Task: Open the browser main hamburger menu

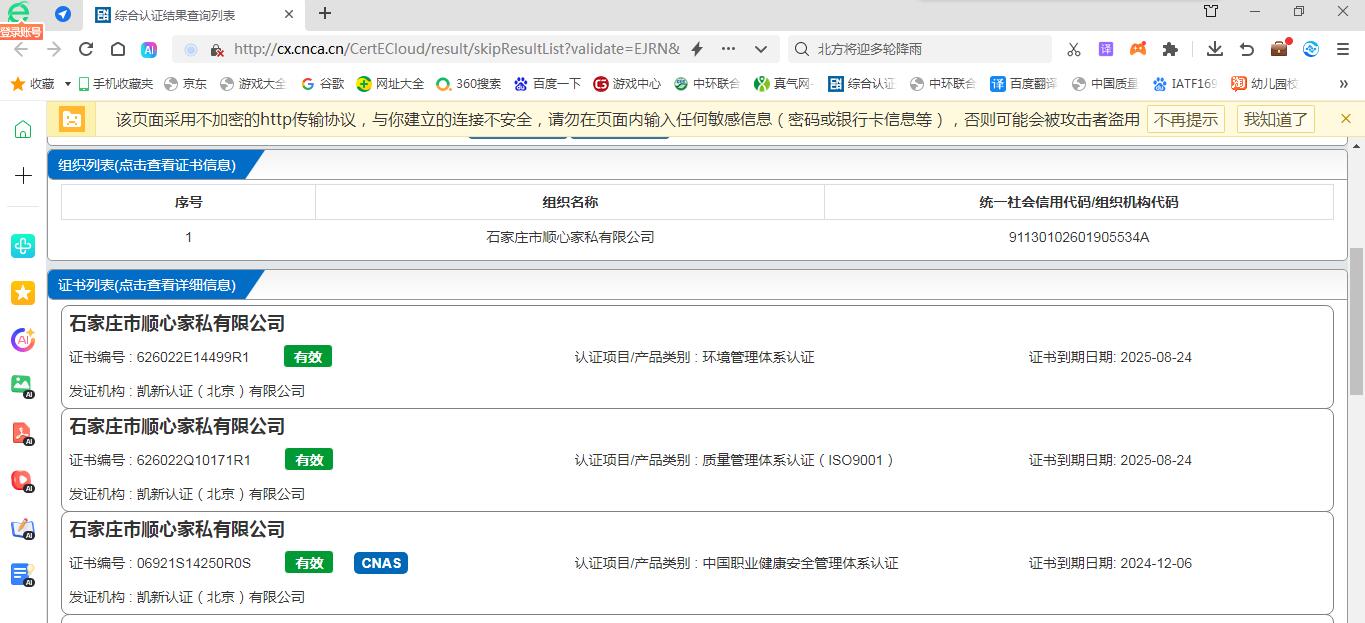Action: point(1343,49)
